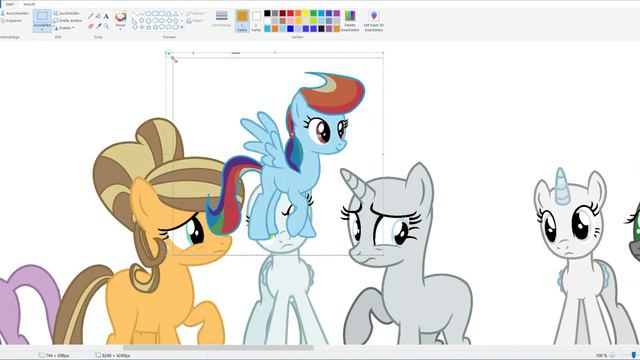
Task: Click the rectangular Auswählen selection tool
Action: 42,17
